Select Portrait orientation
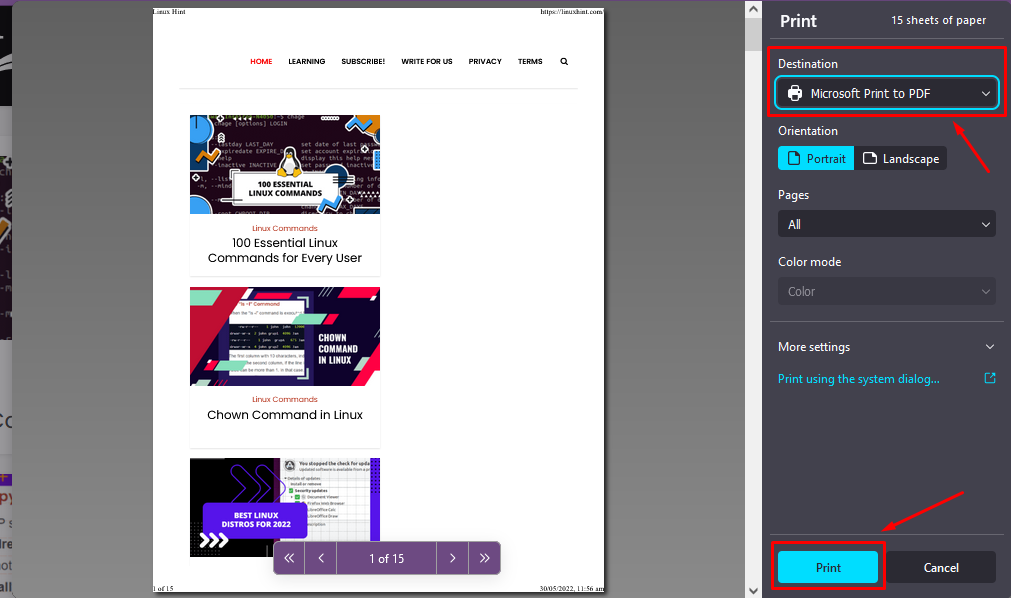The height and width of the screenshot is (598, 1011). [816, 158]
